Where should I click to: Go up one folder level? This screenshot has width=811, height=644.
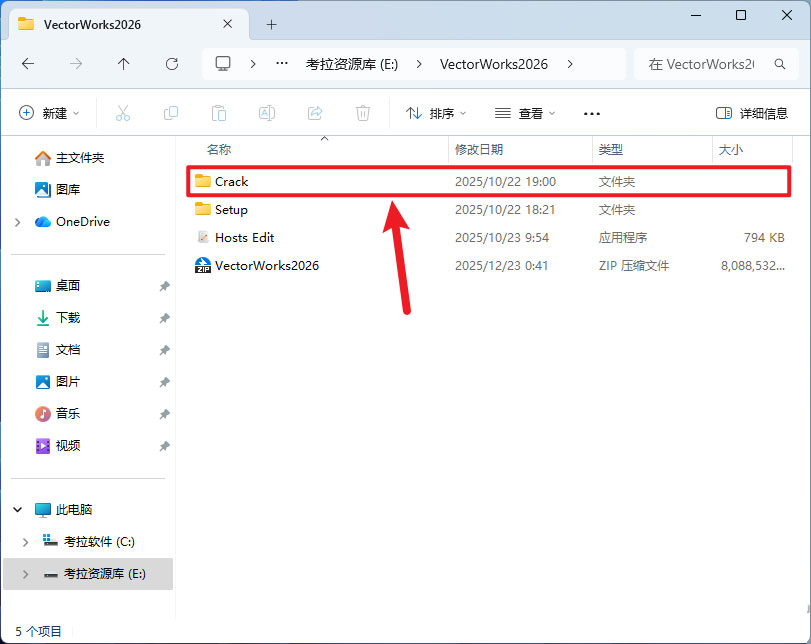(x=124, y=64)
